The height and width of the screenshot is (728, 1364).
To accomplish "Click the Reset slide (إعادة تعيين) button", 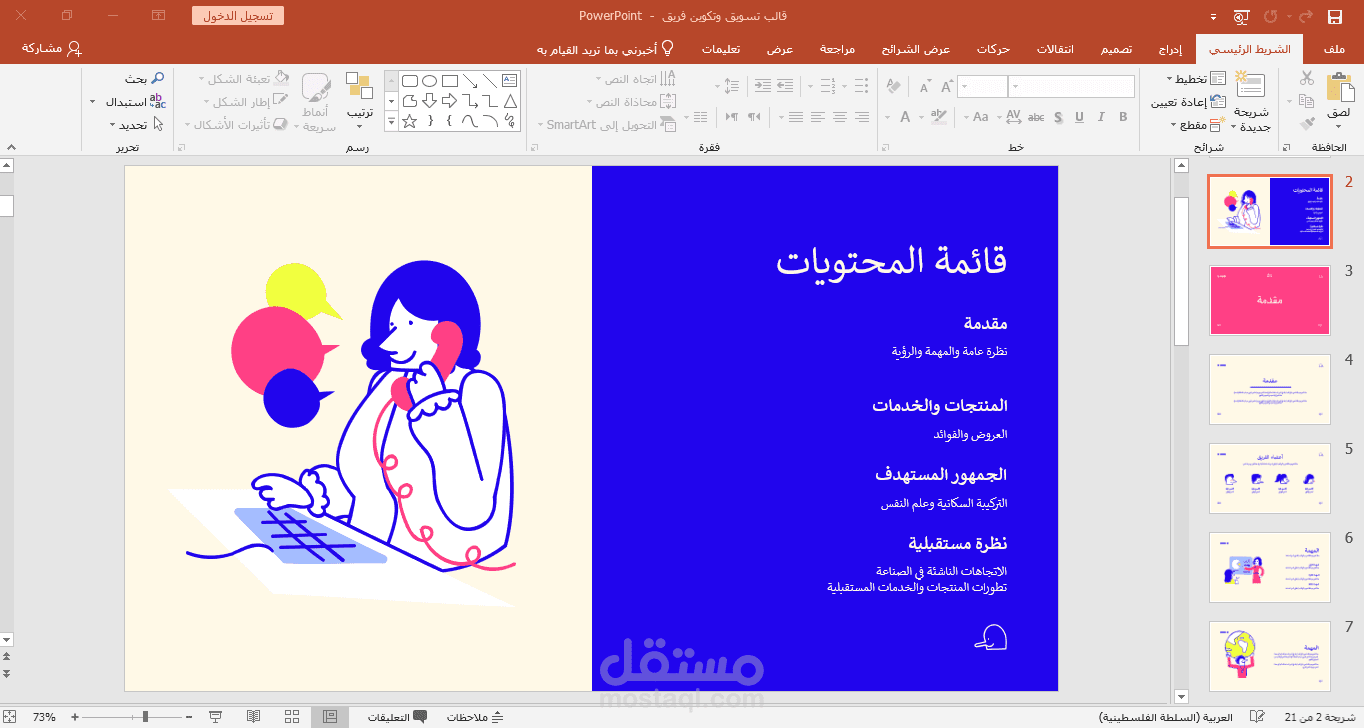I will [x=1188, y=102].
